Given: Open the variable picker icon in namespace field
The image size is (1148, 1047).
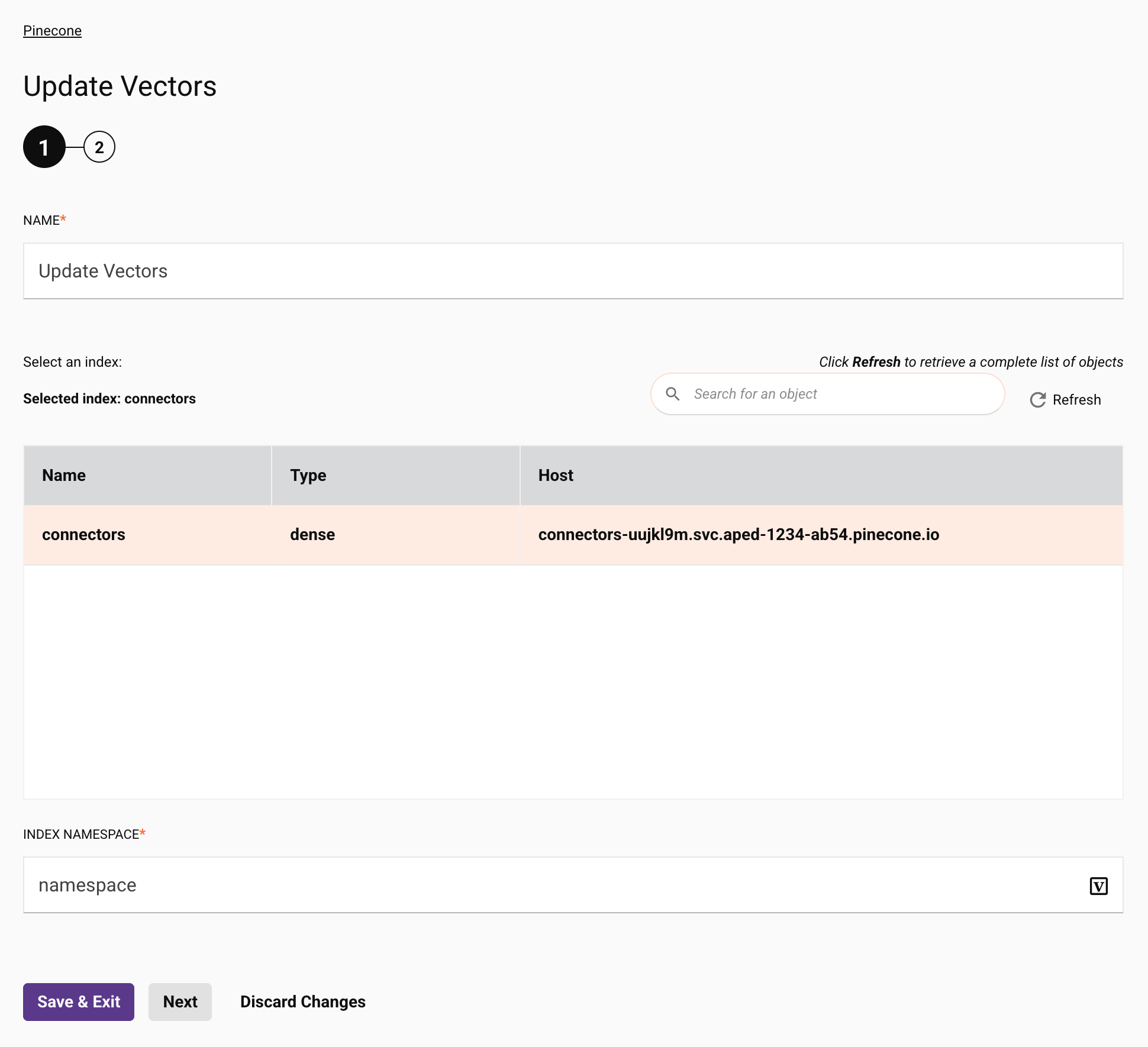Looking at the screenshot, I should coord(1098,886).
